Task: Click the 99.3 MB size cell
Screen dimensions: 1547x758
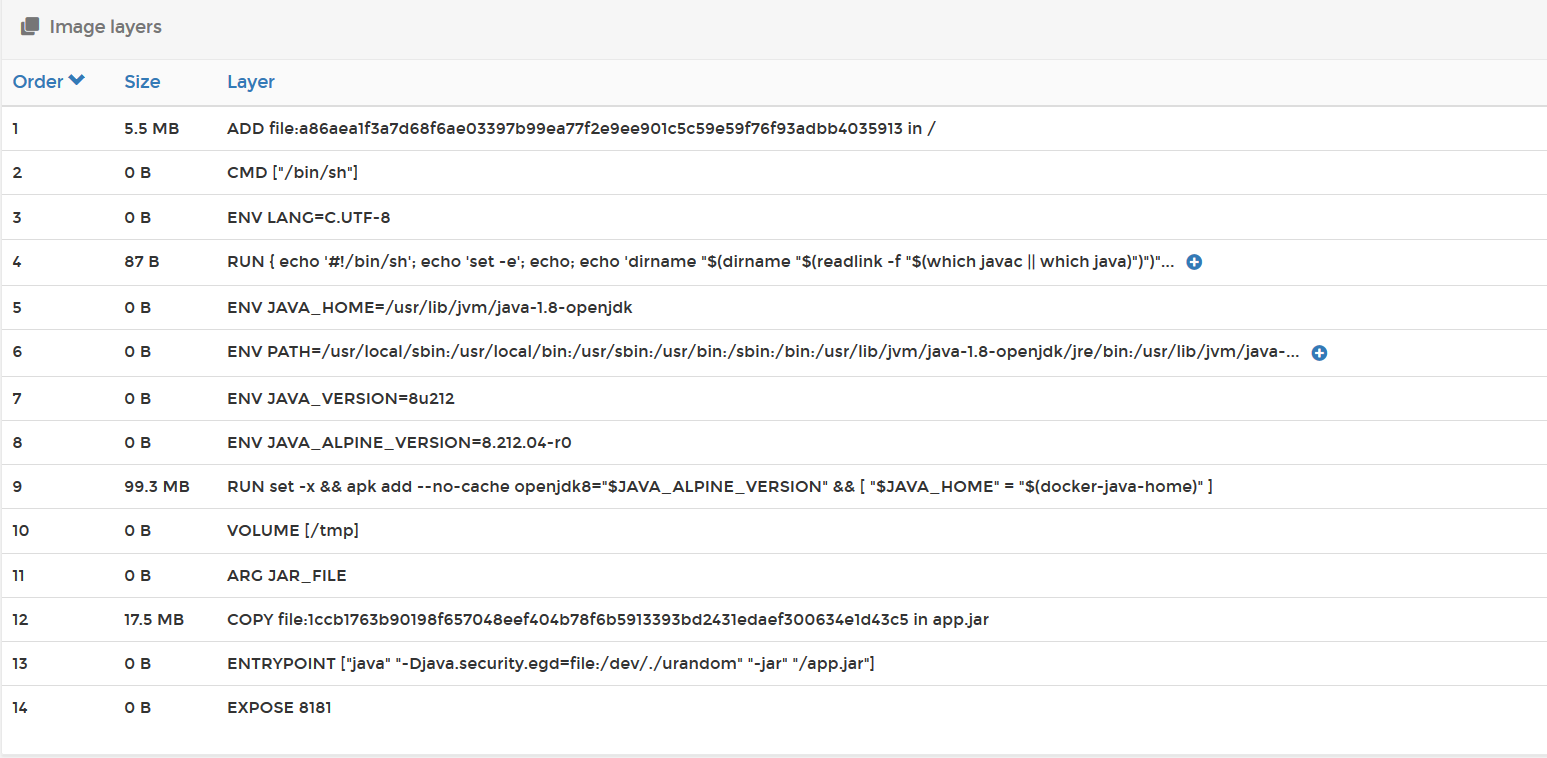Action: (157, 486)
